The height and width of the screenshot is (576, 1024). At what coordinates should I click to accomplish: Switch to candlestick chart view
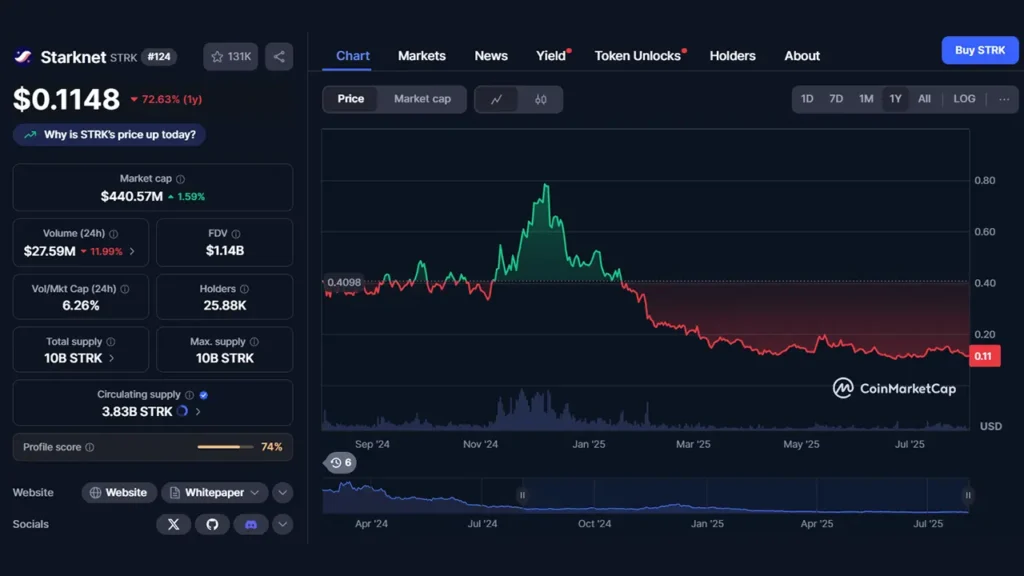point(541,99)
